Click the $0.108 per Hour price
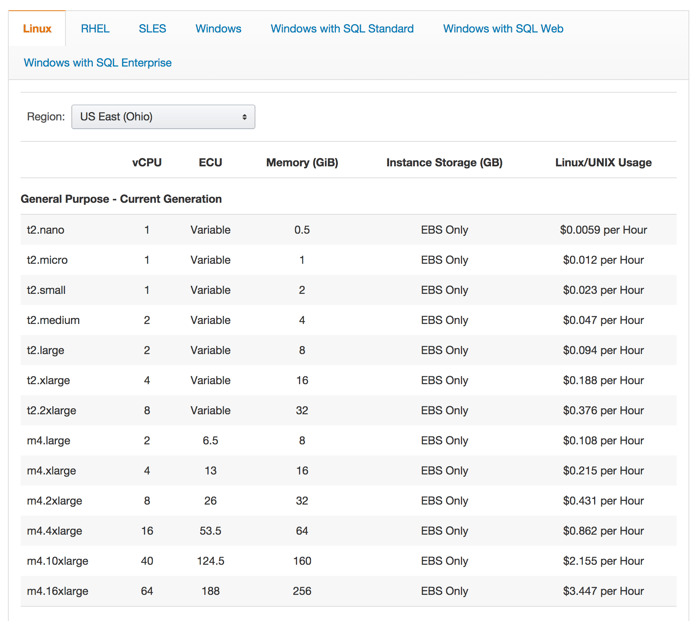The image size is (698, 621). [x=603, y=441]
